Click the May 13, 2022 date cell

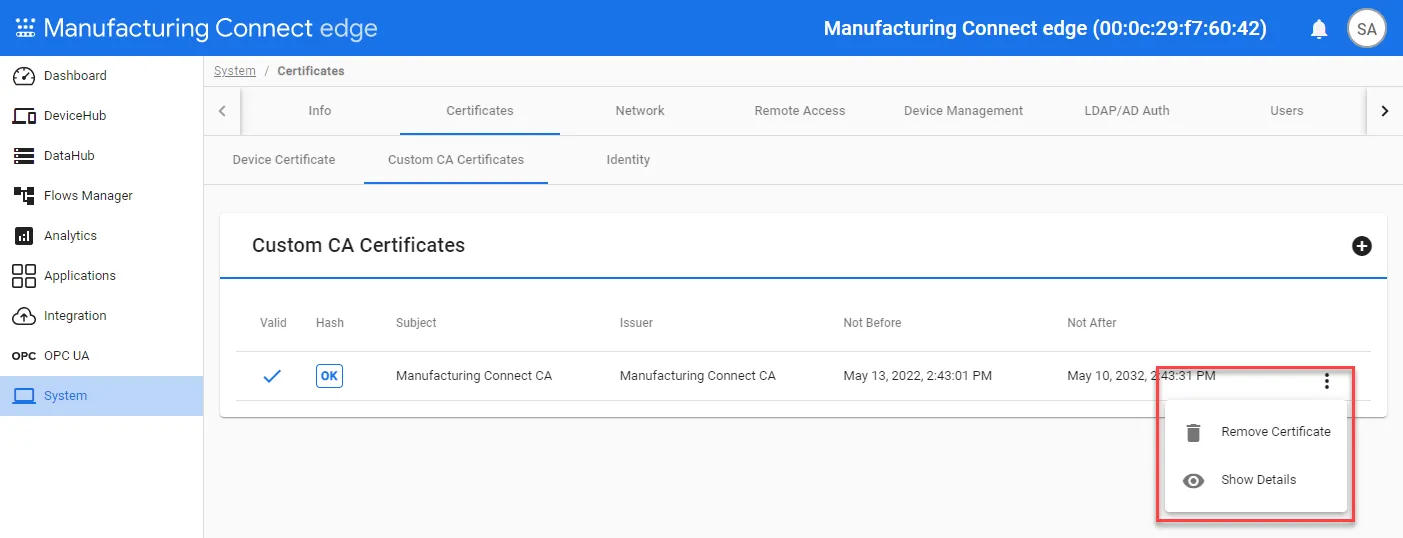coord(917,376)
